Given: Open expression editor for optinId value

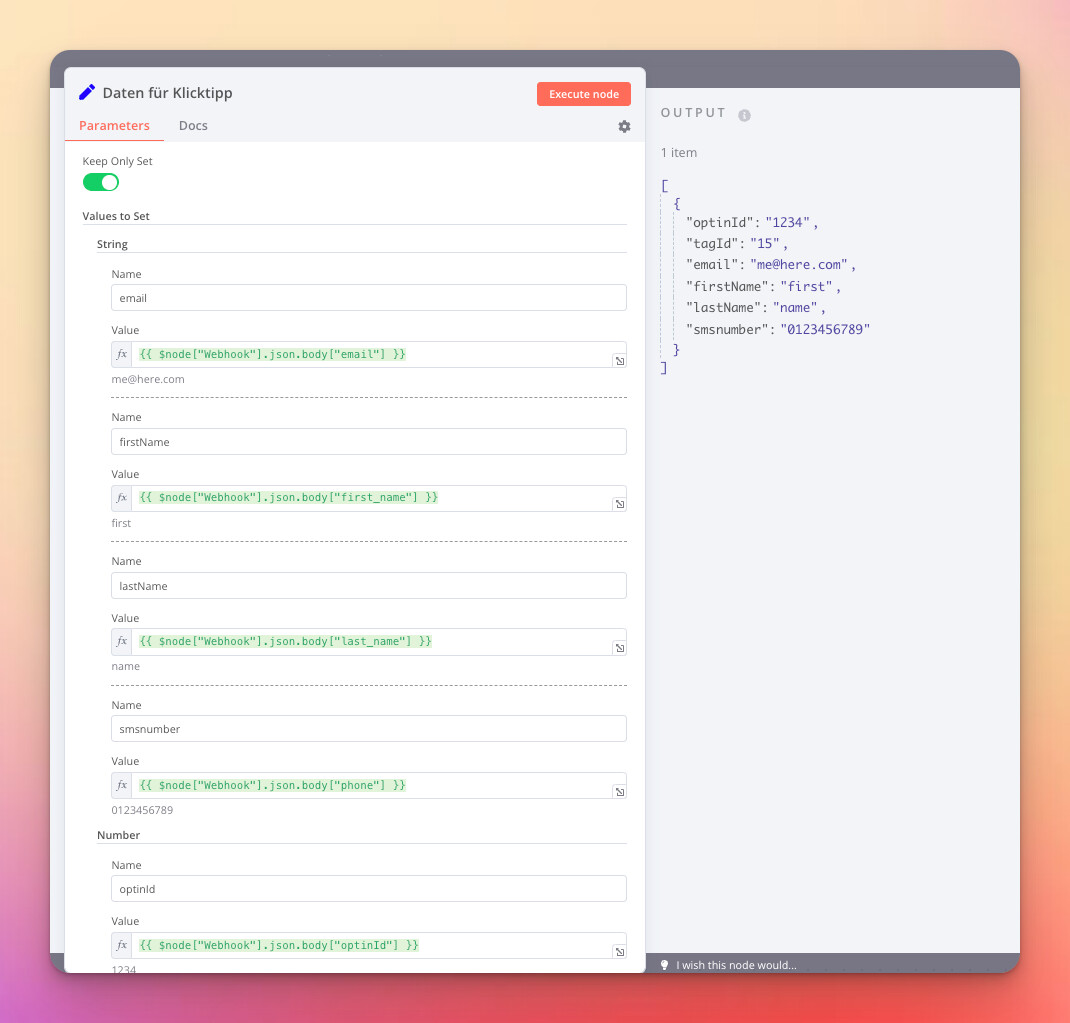Looking at the screenshot, I should tap(619, 951).
